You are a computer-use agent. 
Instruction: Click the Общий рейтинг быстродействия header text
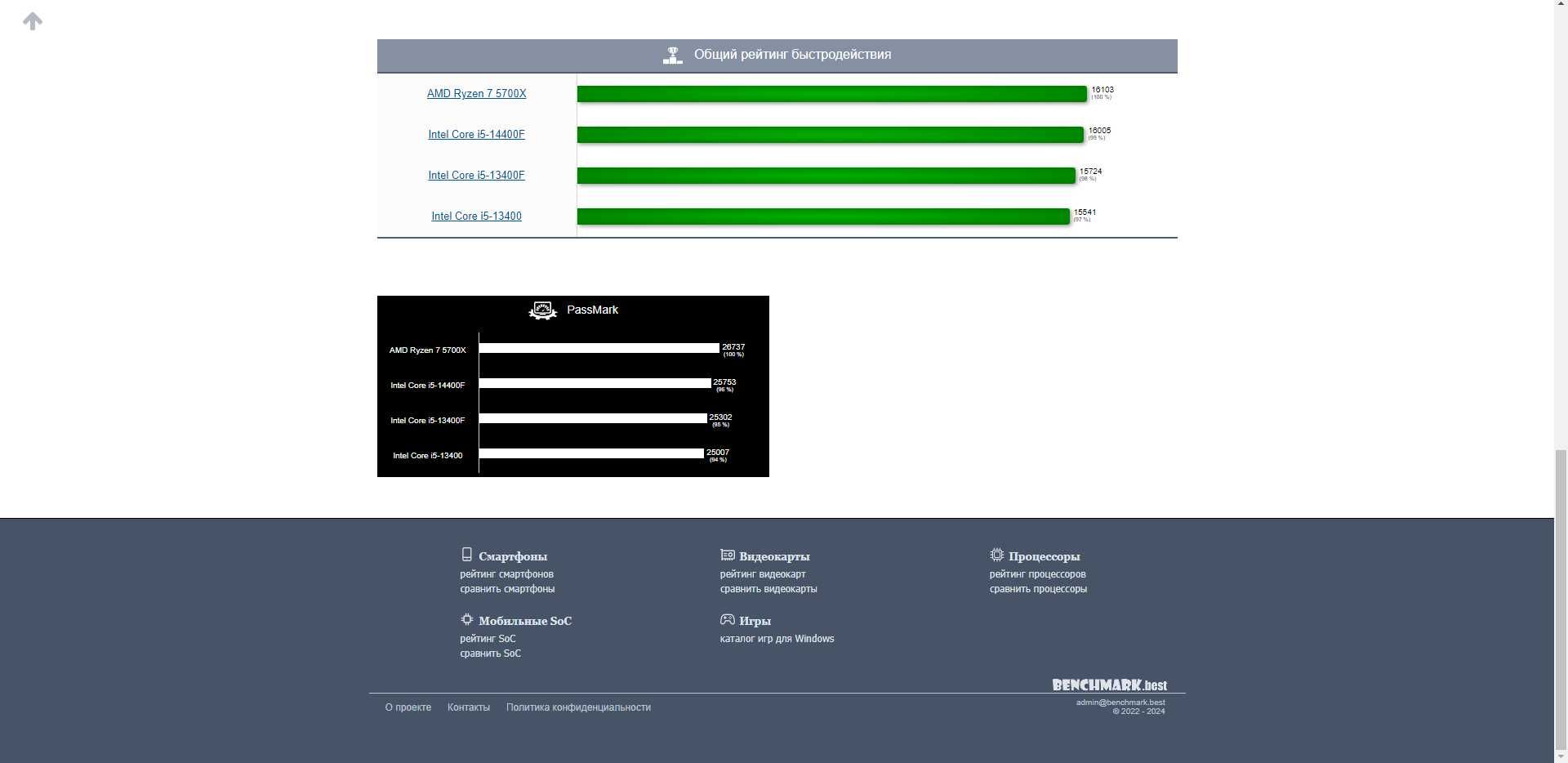pyautogui.click(x=792, y=55)
